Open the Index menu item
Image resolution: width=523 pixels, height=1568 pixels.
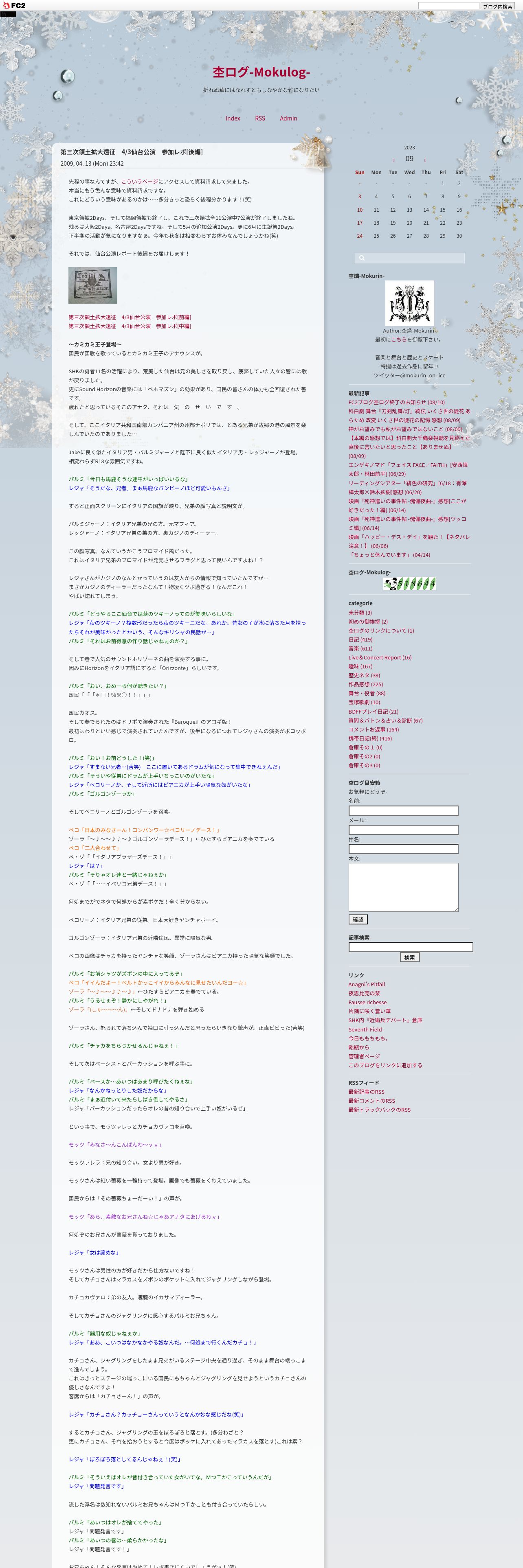coord(233,119)
